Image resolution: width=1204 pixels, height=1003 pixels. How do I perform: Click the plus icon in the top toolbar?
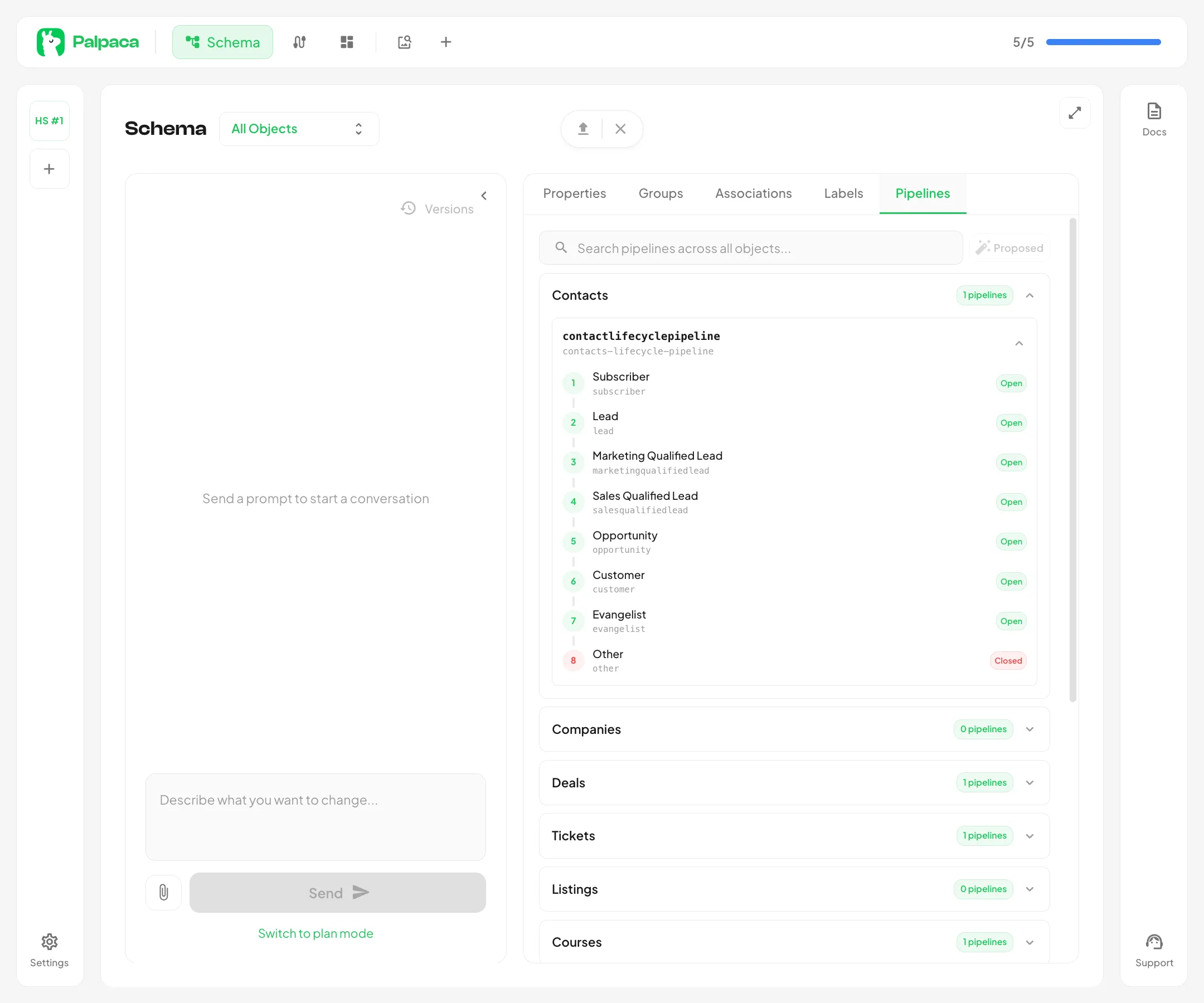click(446, 42)
